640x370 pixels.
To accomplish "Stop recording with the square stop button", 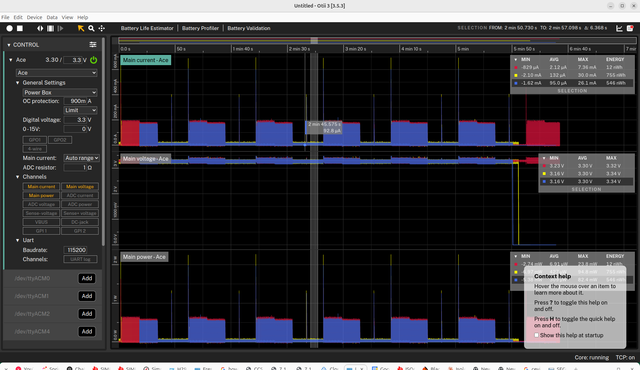I will point(20,28).
